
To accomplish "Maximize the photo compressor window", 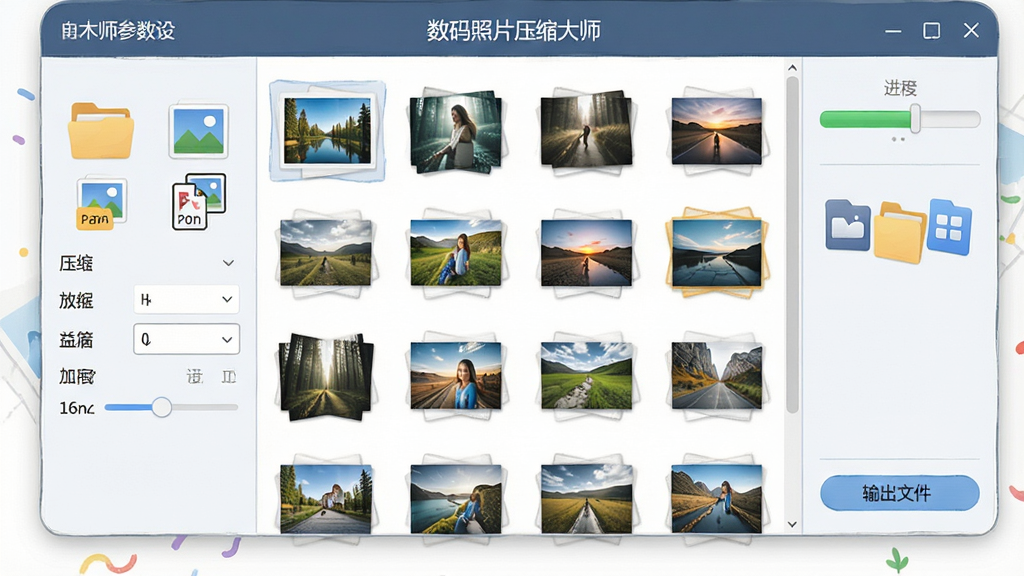I will (932, 31).
